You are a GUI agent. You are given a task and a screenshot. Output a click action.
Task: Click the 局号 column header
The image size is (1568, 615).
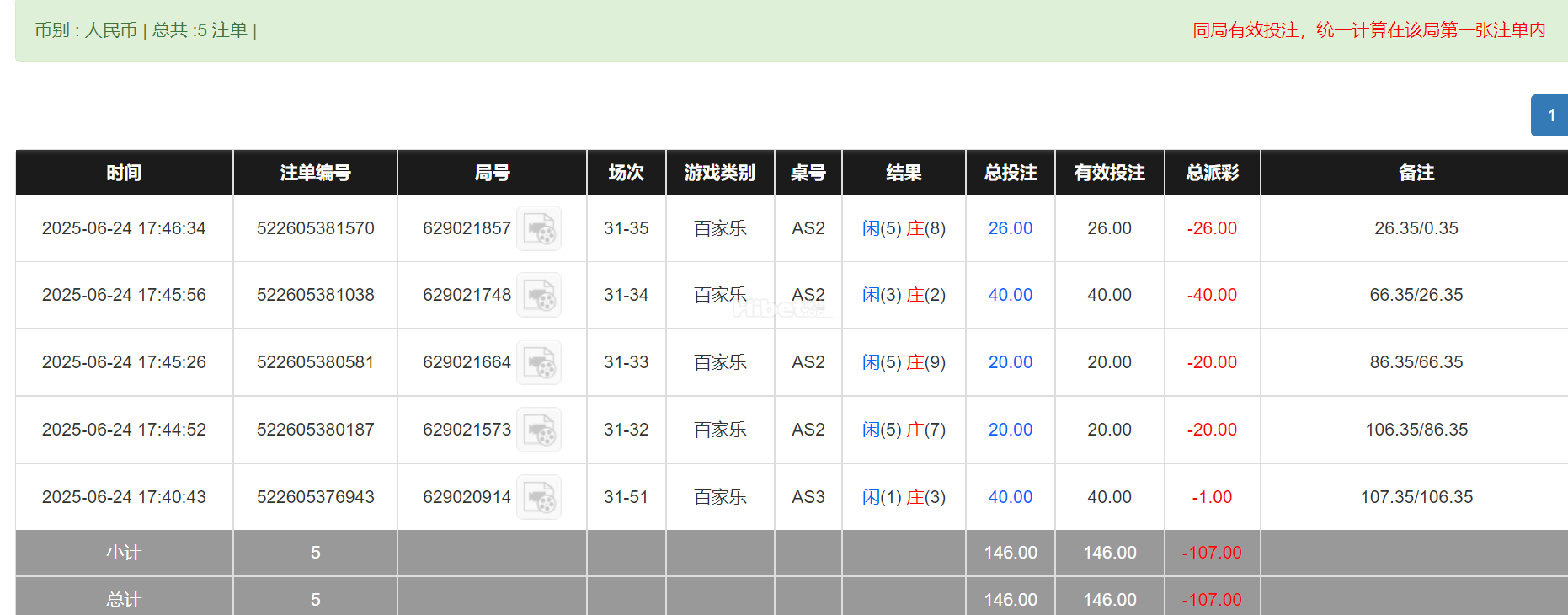tap(492, 173)
